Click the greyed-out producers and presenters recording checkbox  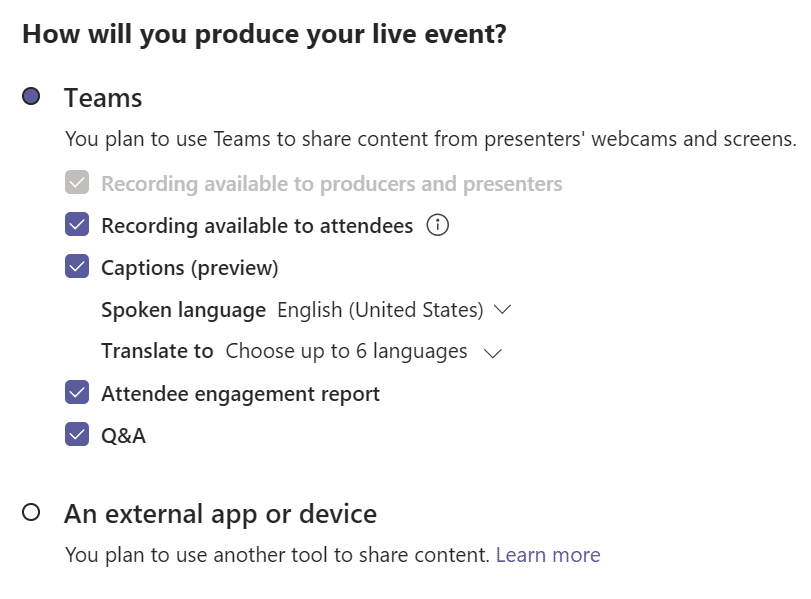click(77, 183)
